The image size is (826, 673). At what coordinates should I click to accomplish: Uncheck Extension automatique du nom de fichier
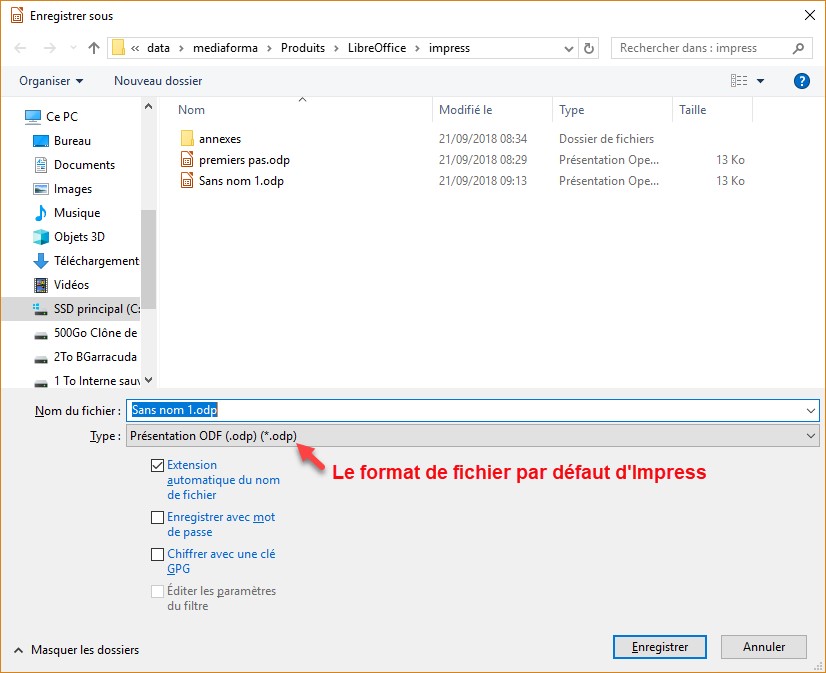157,466
